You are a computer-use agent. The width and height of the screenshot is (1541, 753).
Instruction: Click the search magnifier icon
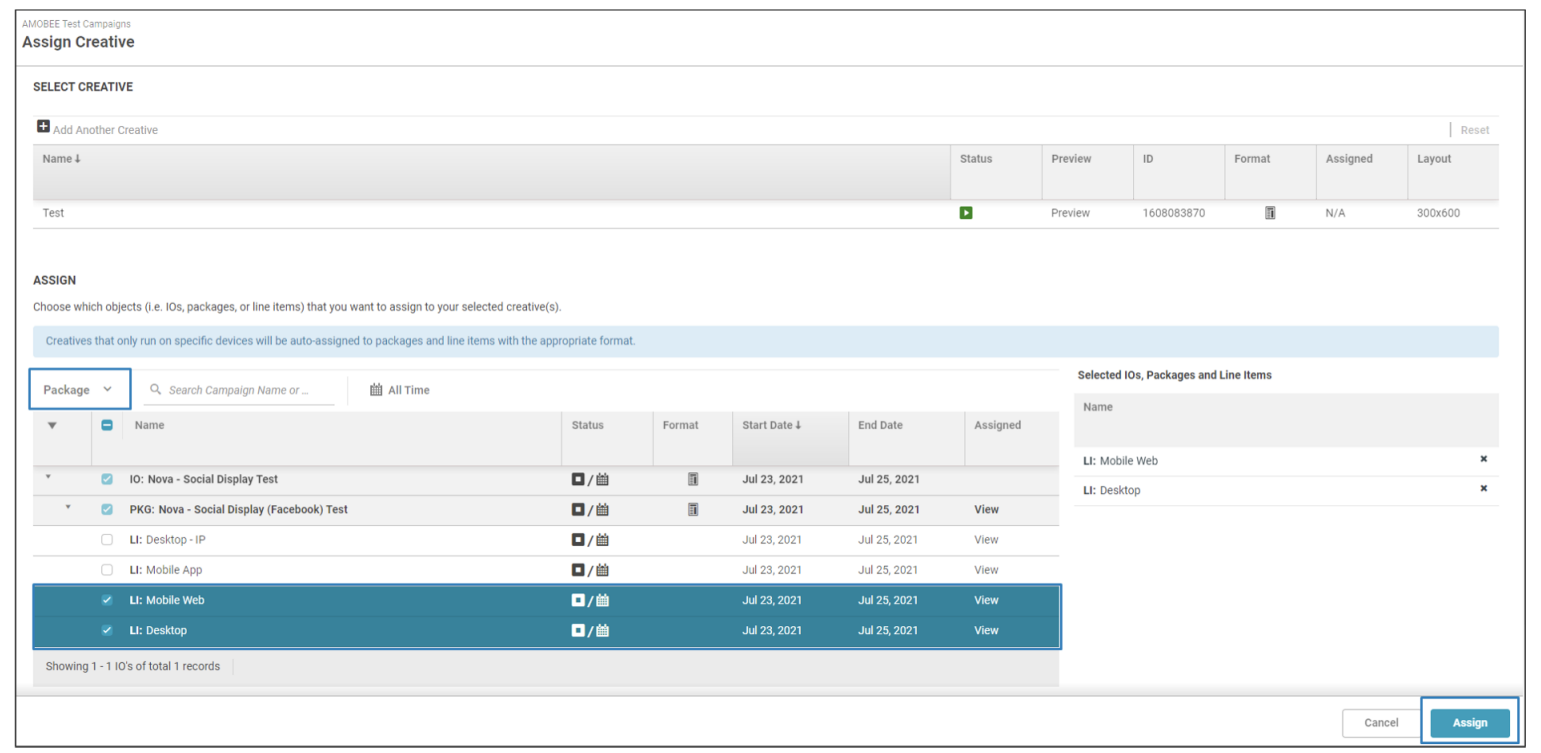pos(155,390)
